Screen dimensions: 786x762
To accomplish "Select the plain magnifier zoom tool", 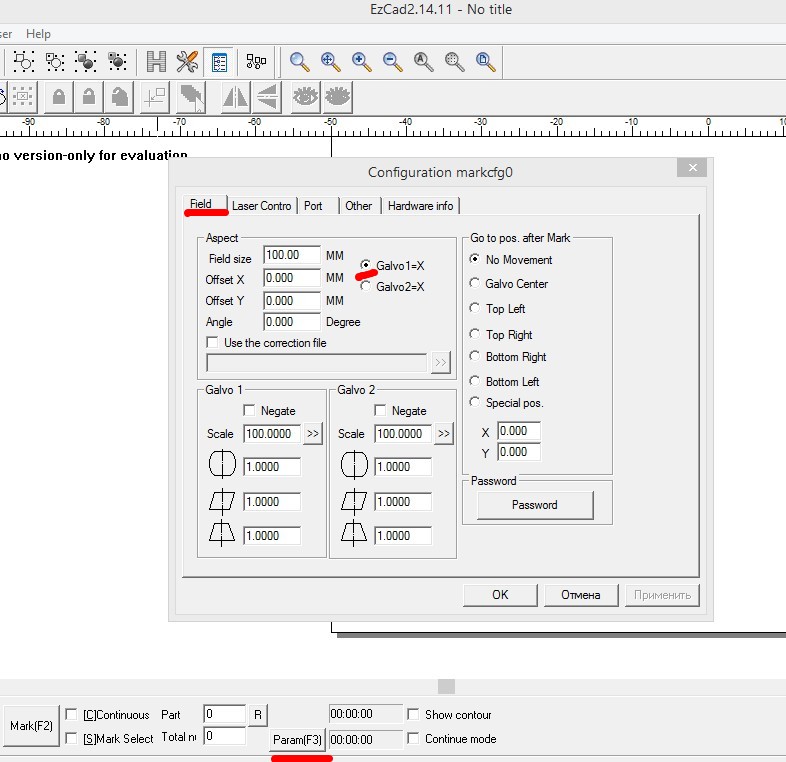I will pyautogui.click(x=299, y=62).
